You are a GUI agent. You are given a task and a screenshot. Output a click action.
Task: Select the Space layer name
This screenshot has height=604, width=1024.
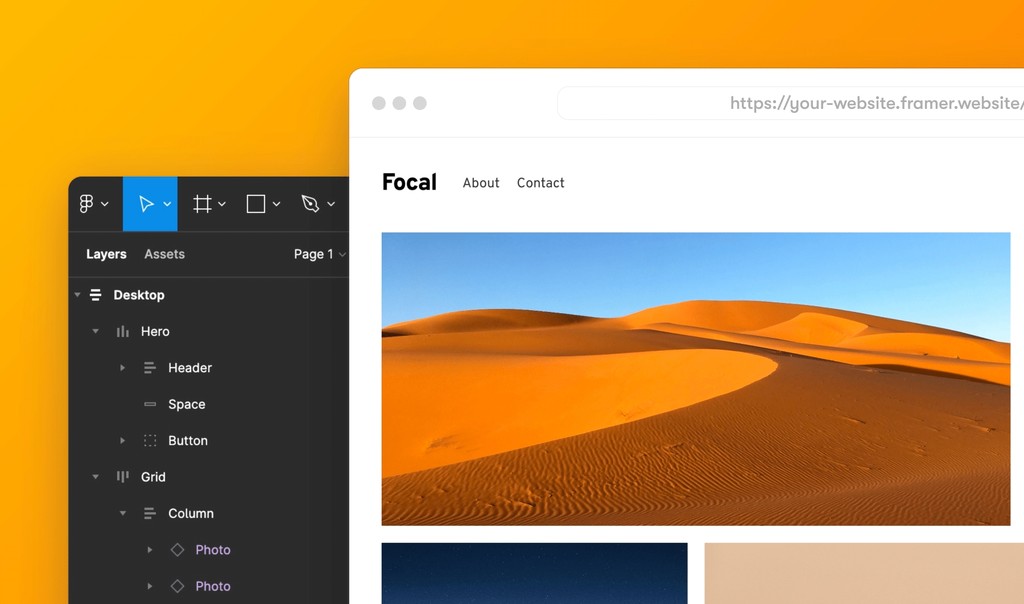point(187,404)
